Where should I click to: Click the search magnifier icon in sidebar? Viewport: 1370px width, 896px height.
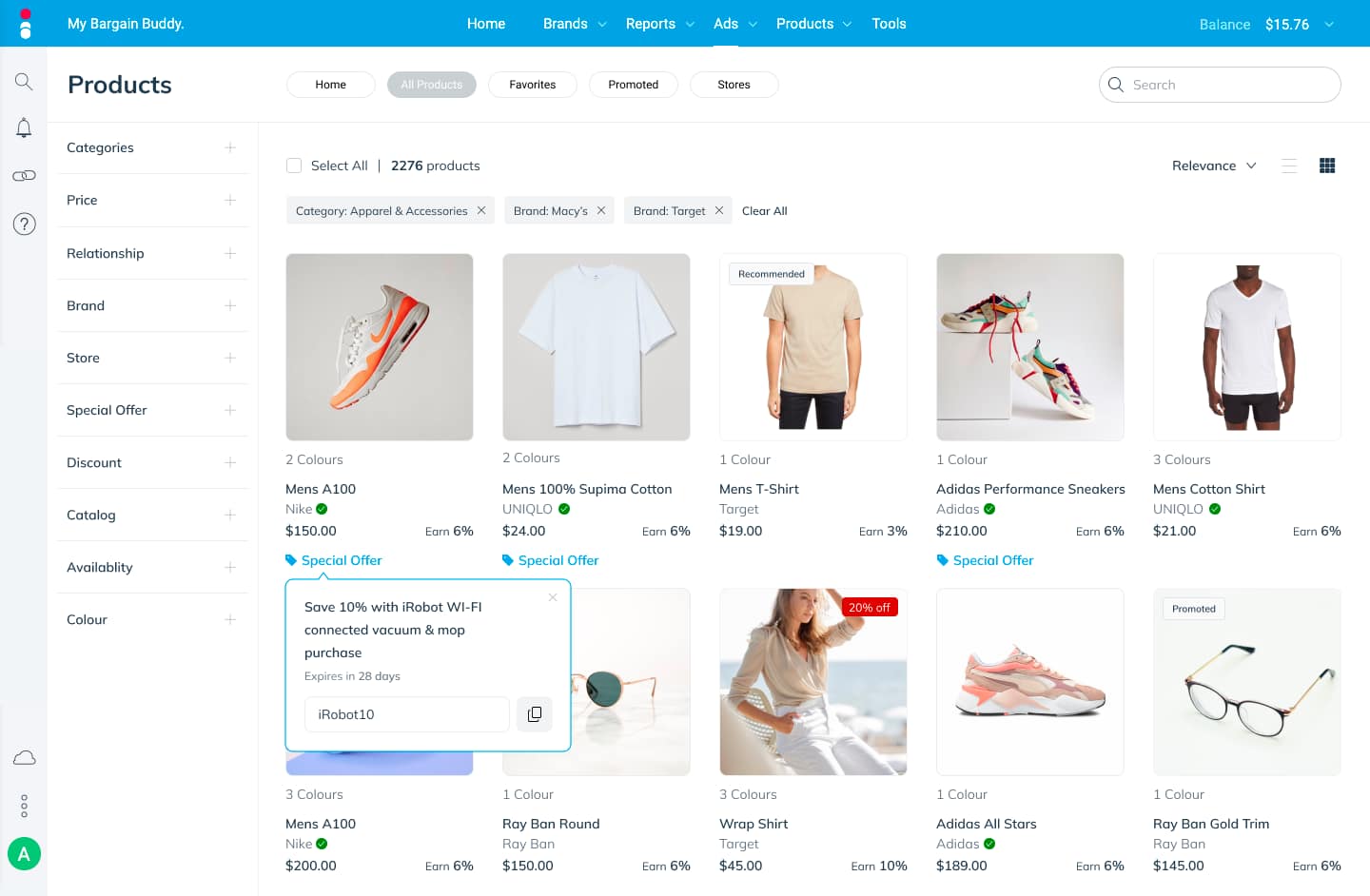24,82
